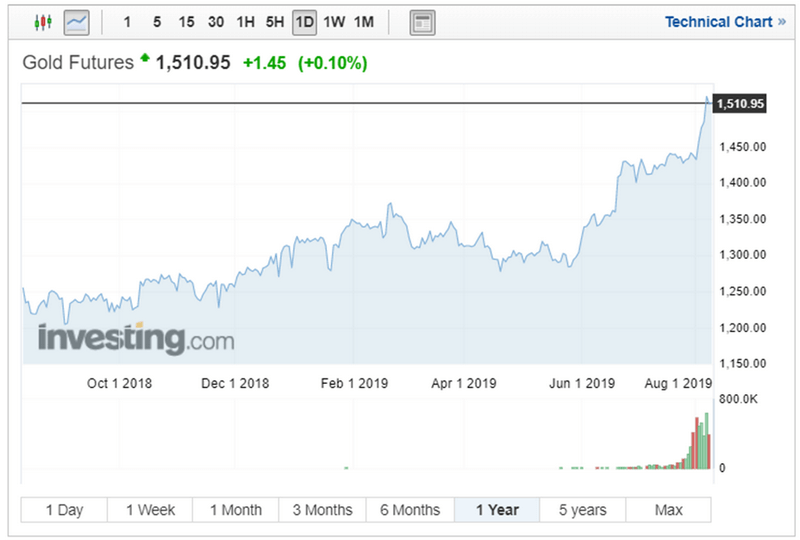Switch to candlestick chart type icon
Viewport: 800px width, 540px height.
pyautogui.click(x=42, y=21)
